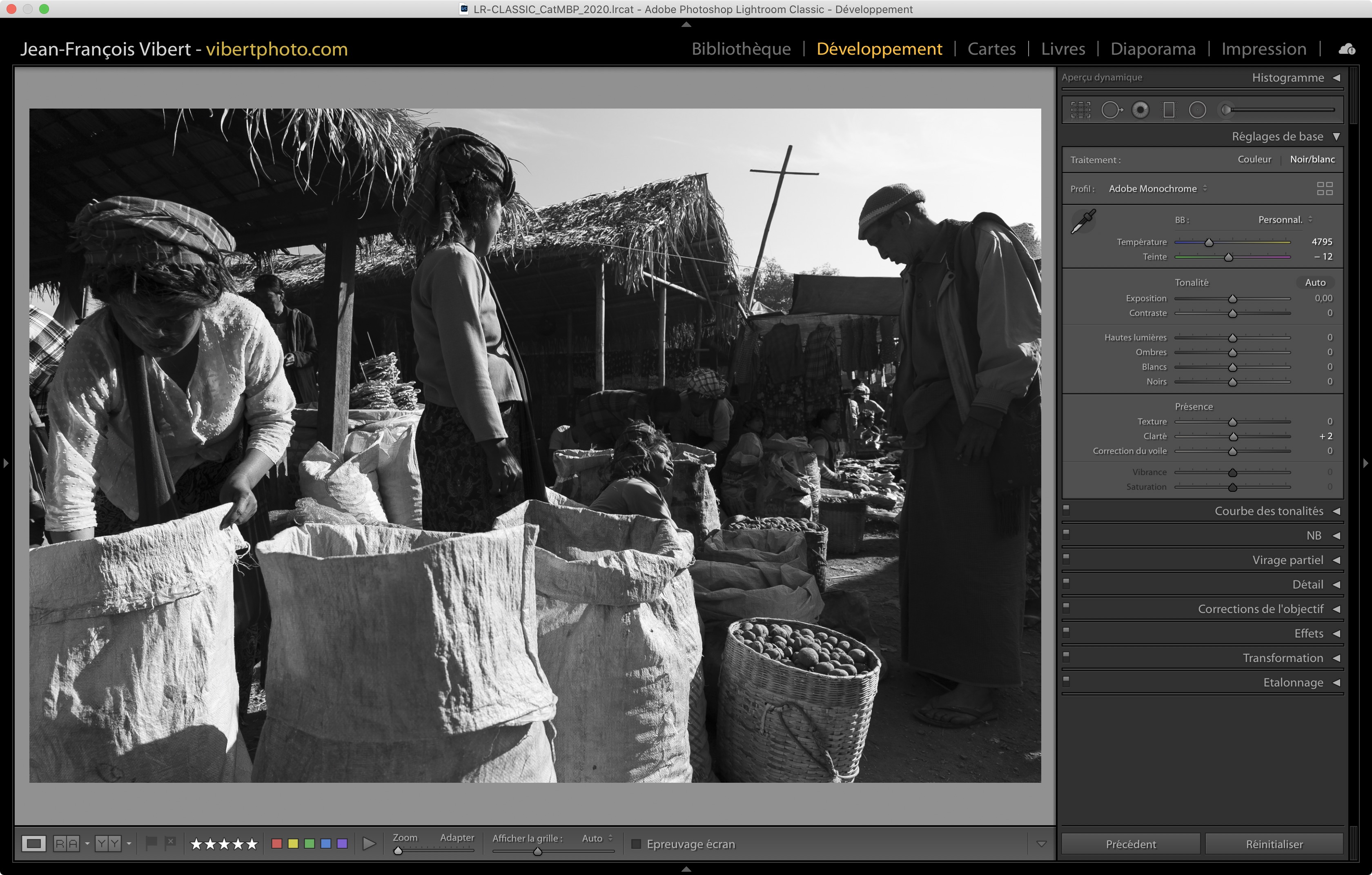The image size is (1372, 875).
Task: Select the Graduated Filter tool
Action: 1169,110
